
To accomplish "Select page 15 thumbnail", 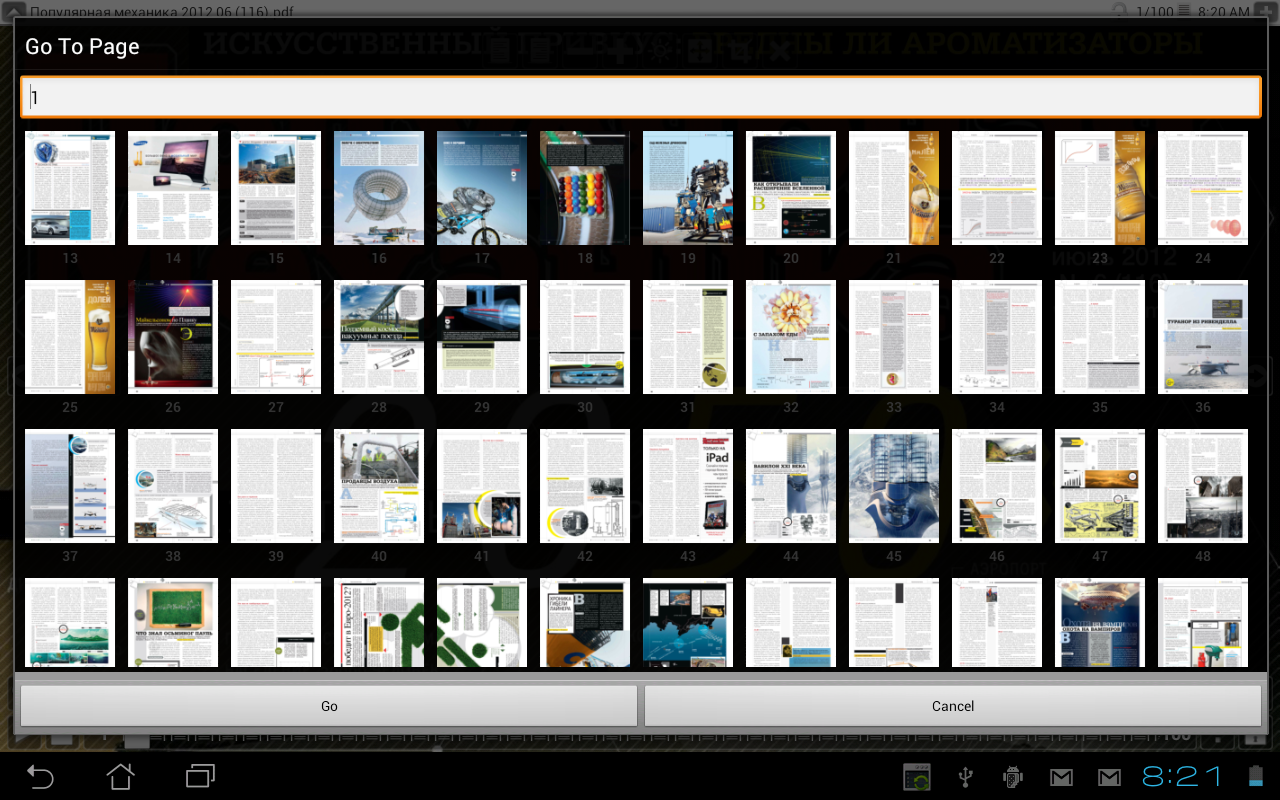I will [276, 188].
